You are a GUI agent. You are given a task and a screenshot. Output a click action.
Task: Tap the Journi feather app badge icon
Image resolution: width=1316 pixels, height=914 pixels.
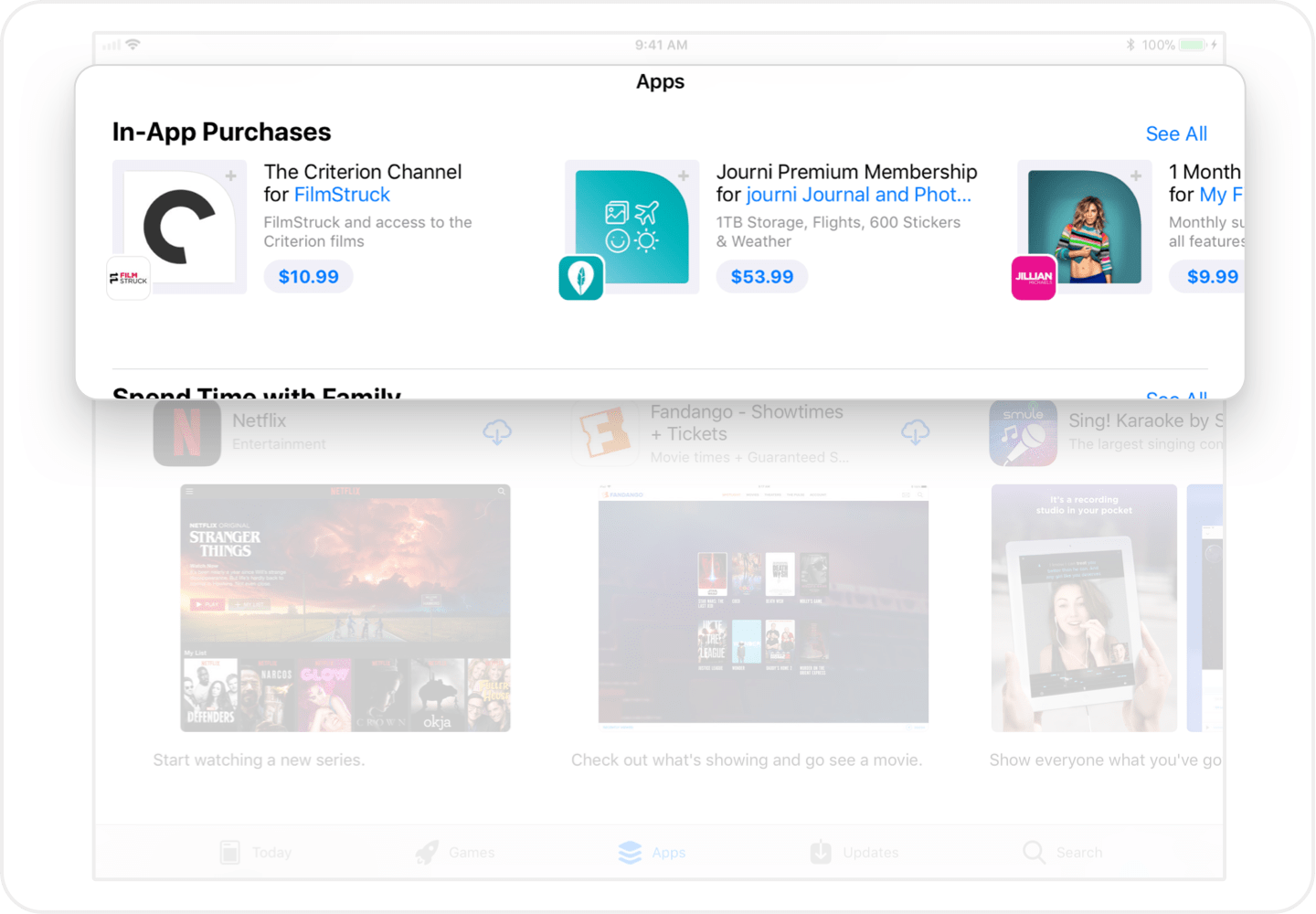pyautogui.click(x=581, y=278)
